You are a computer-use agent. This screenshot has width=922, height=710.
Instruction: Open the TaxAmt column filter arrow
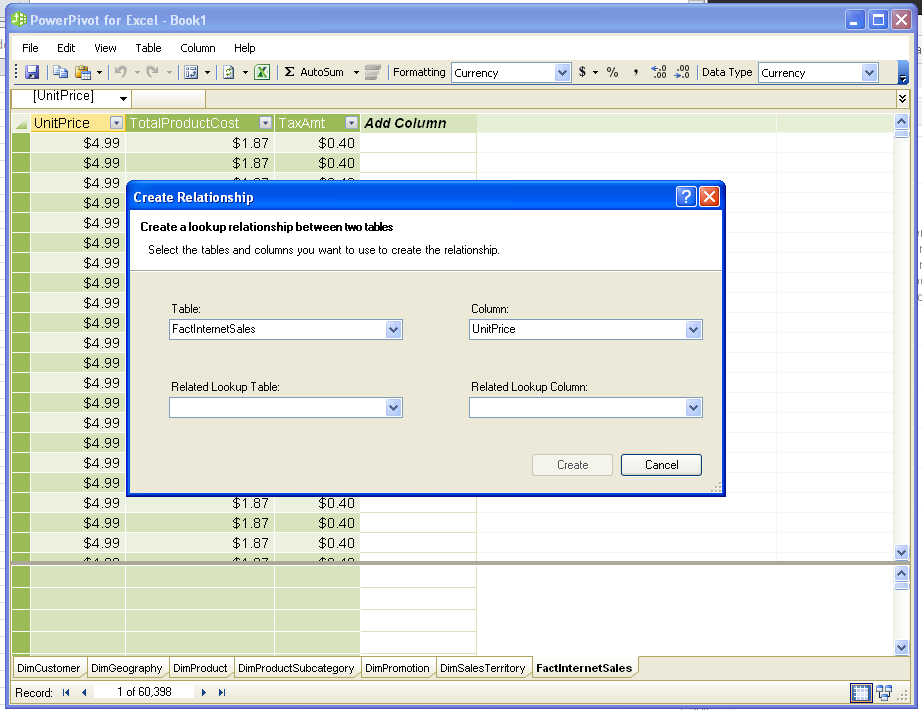[x=352, y=123]
